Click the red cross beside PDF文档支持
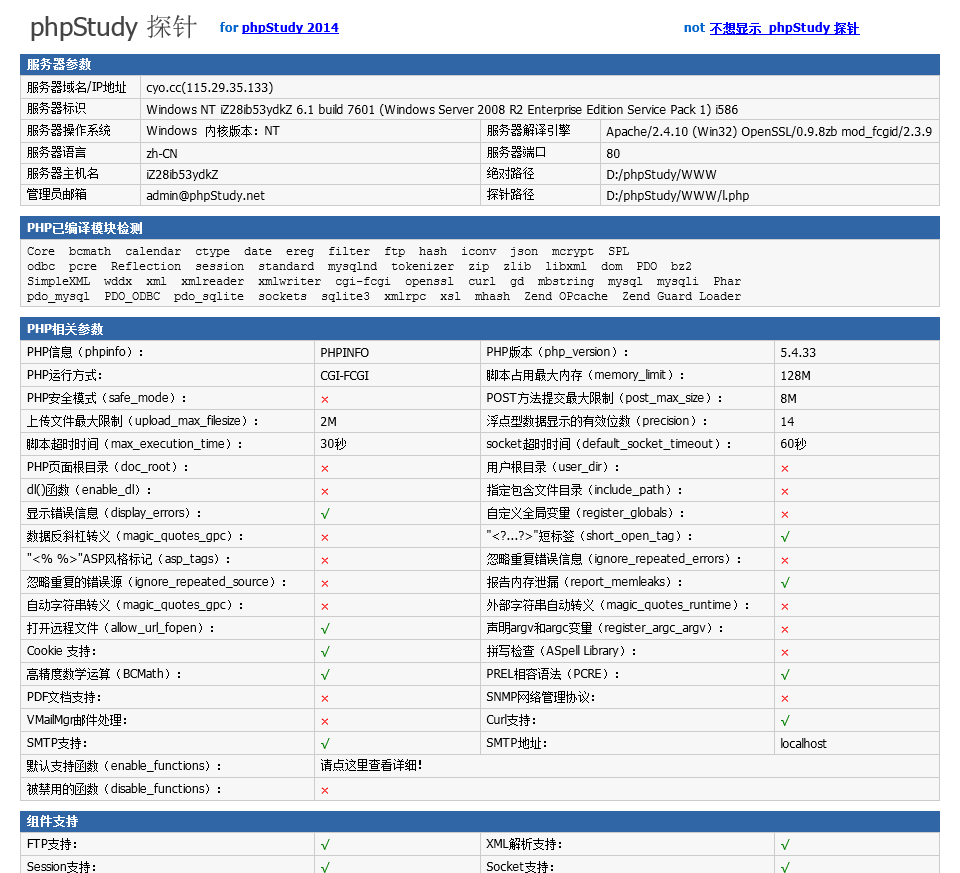The width and height of the screenshot is (960, 873). [325, 699]
